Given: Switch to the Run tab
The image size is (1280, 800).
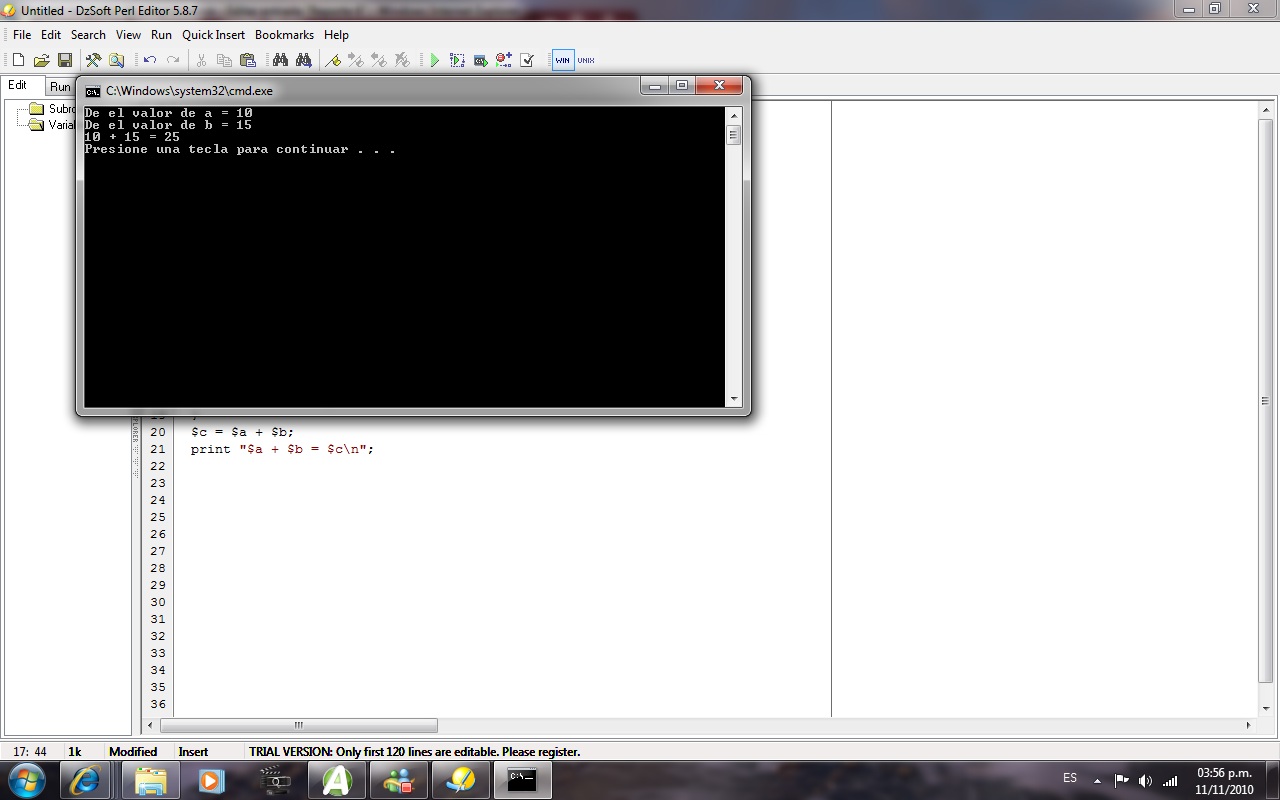Looking at the screenshot, I should coord(60,87).
